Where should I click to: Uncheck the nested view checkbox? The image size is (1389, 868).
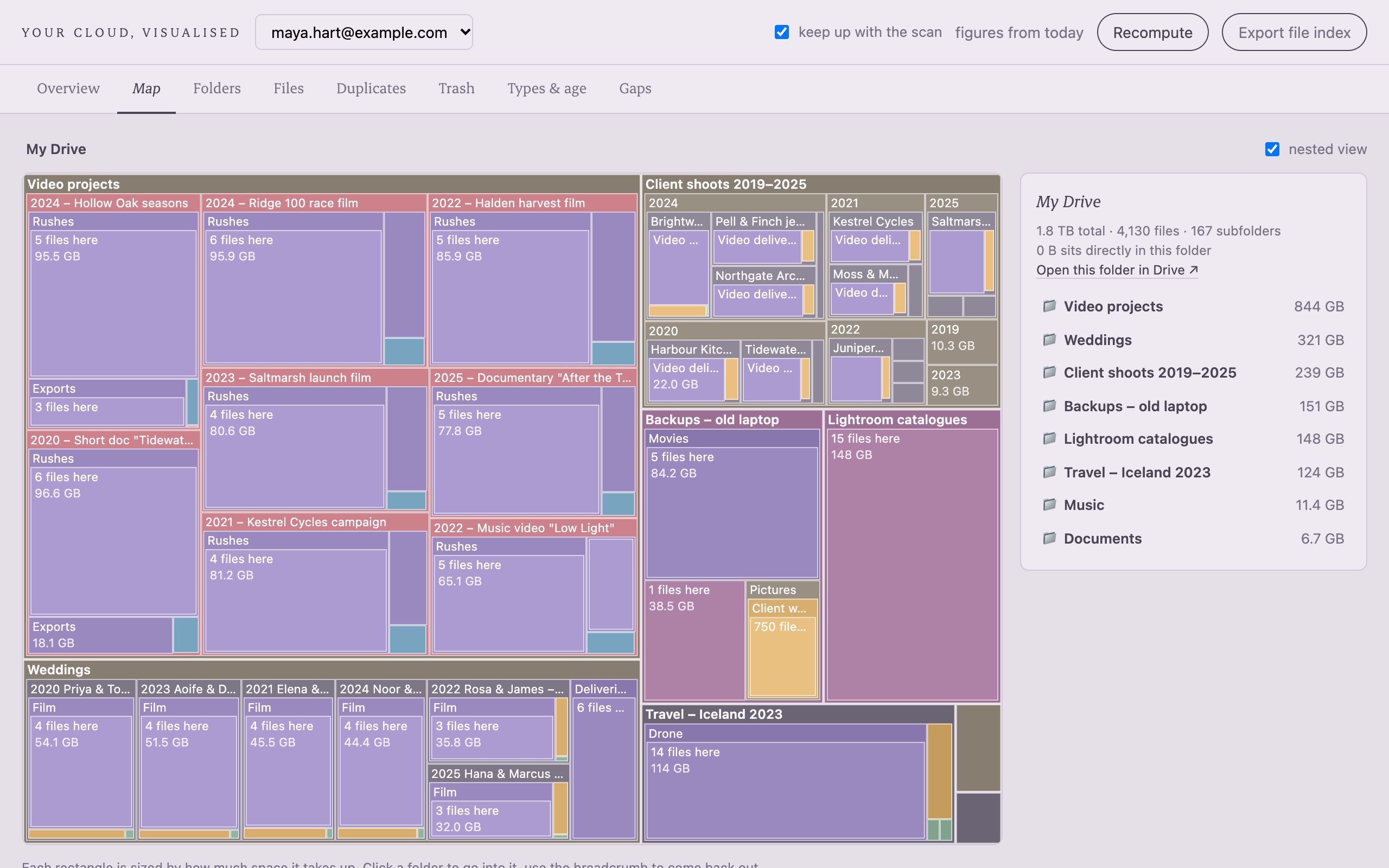coord(1272,149)
